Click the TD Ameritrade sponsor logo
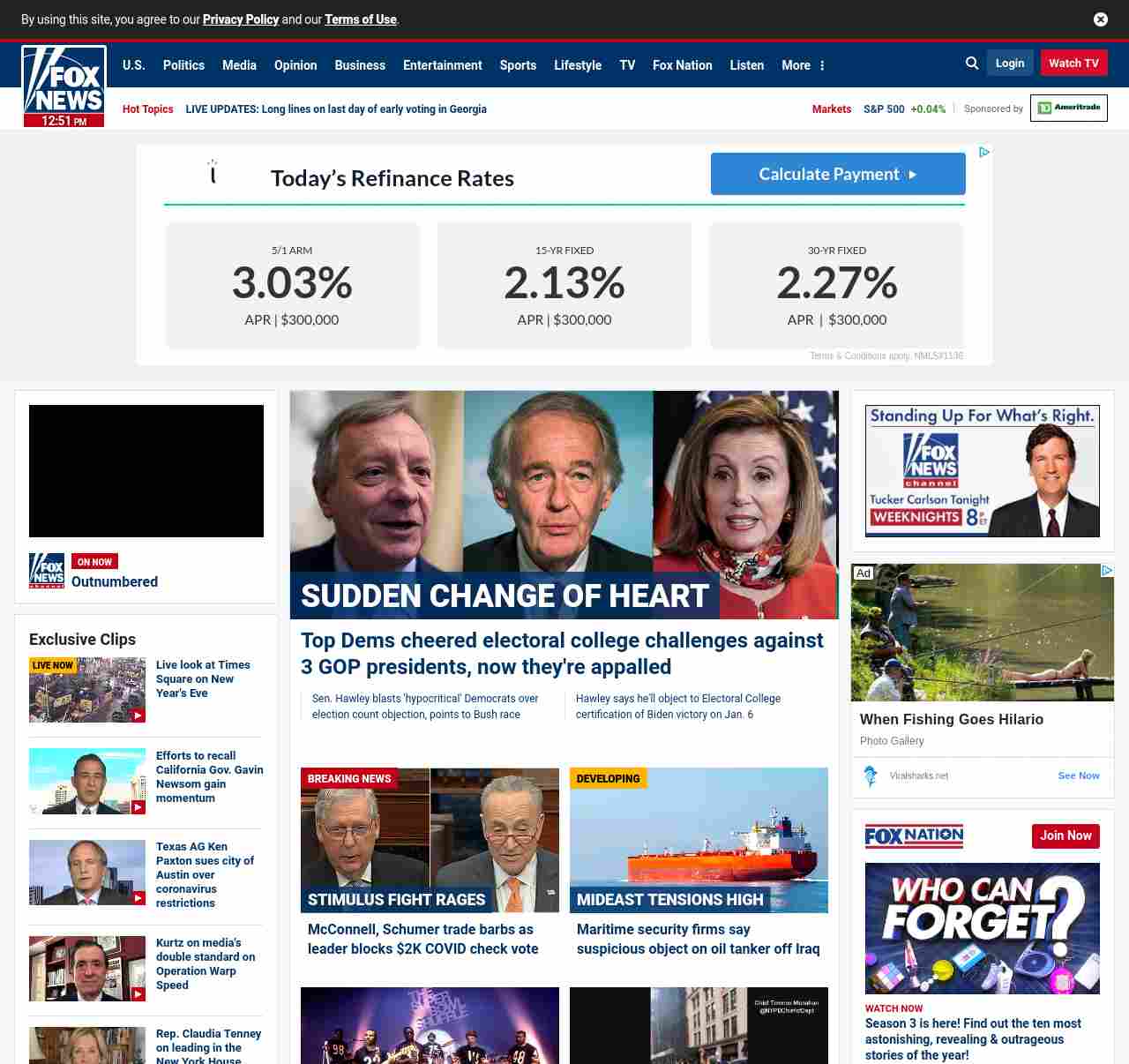The width and height of the screenshot is (1129, 1064). coord(1068,109)
